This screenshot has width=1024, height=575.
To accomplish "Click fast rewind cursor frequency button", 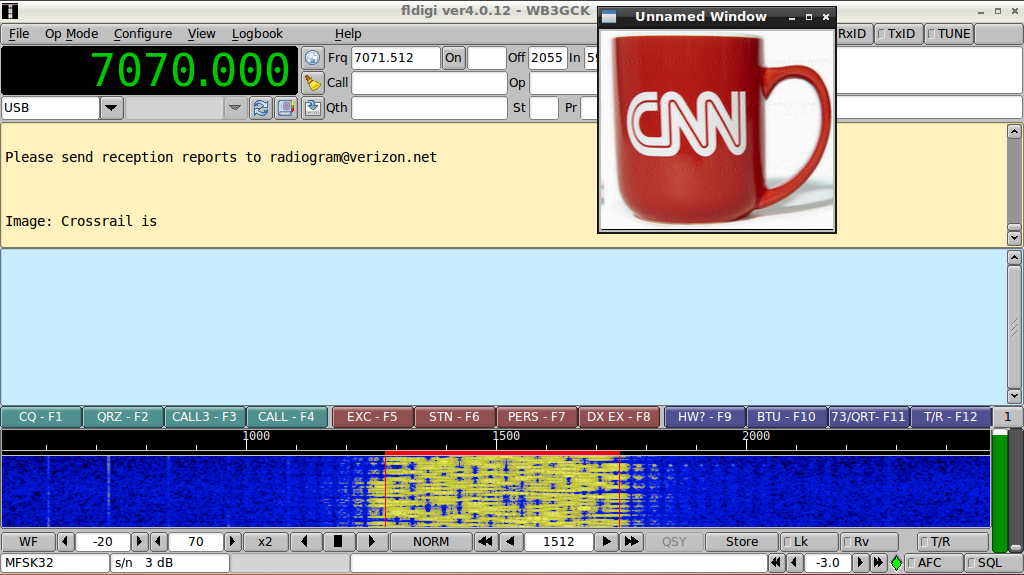I will 485,542.
